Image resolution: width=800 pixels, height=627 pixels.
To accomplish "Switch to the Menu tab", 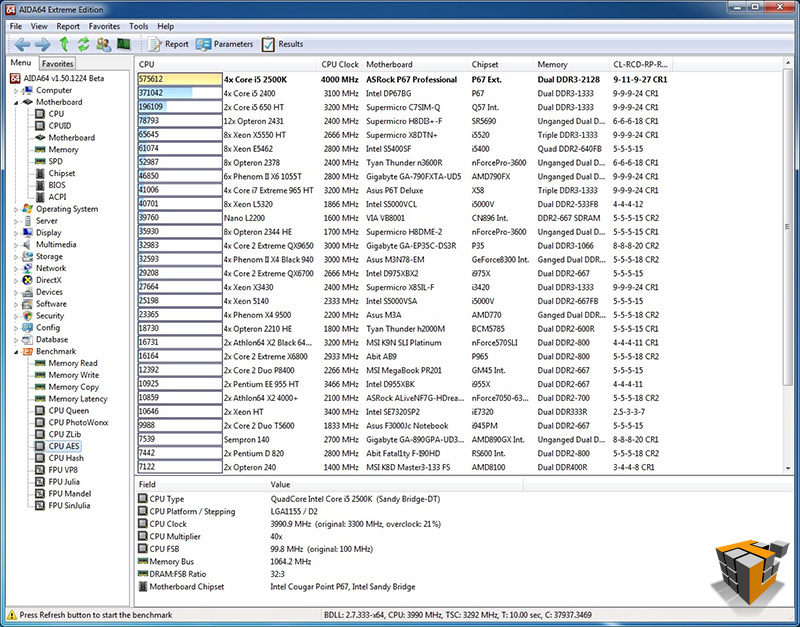I will click(21, 63).
